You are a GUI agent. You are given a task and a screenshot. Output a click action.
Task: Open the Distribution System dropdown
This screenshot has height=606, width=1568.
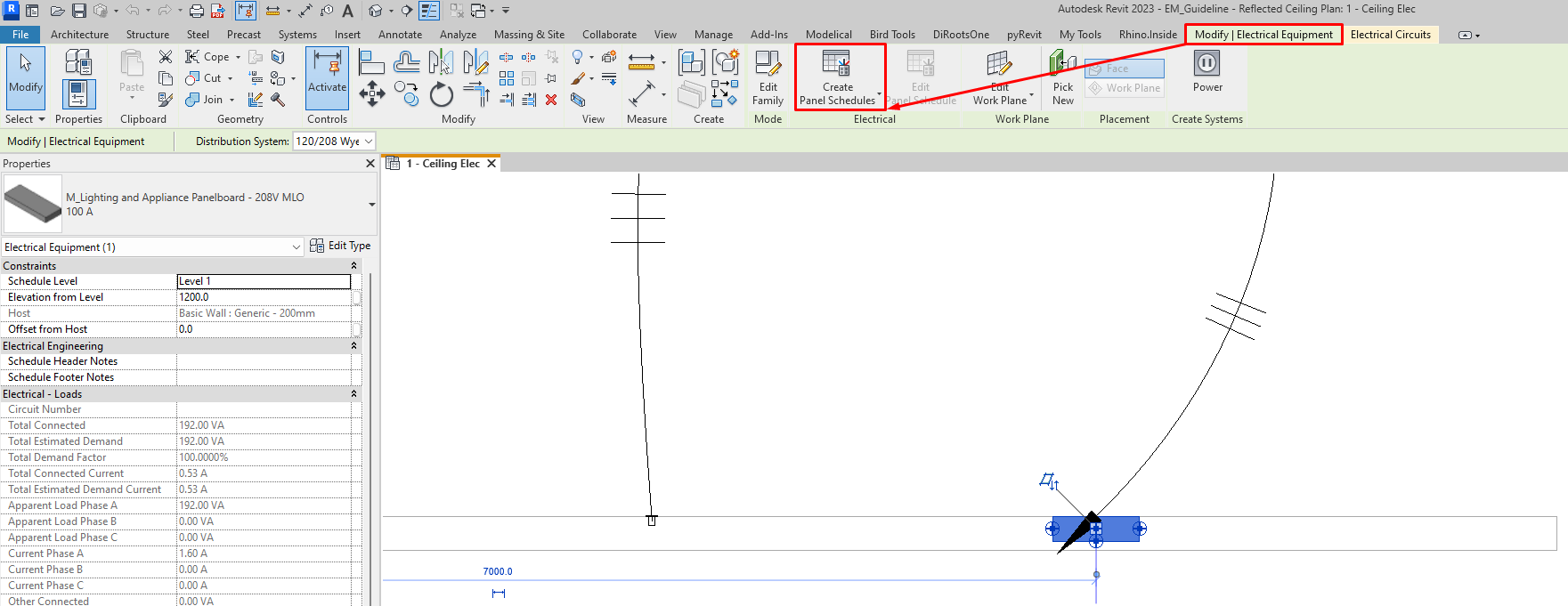point(369,141)
